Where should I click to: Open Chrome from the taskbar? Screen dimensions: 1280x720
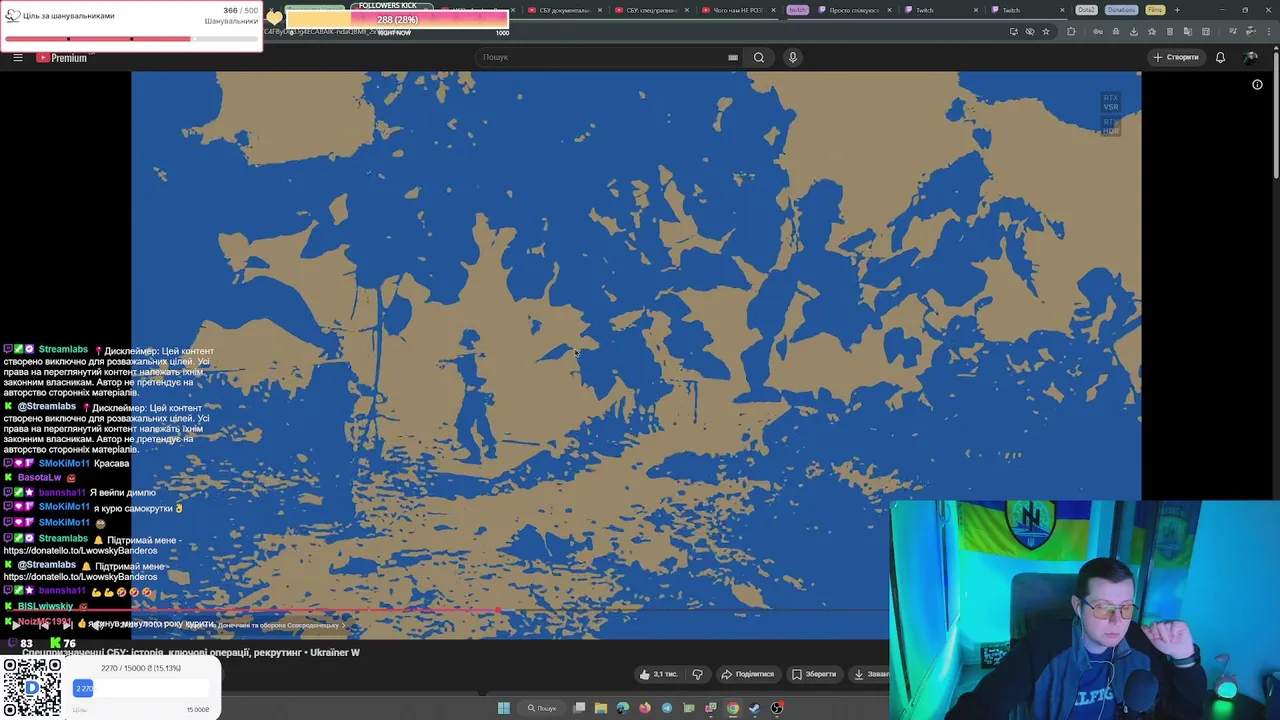click(733, 708)
